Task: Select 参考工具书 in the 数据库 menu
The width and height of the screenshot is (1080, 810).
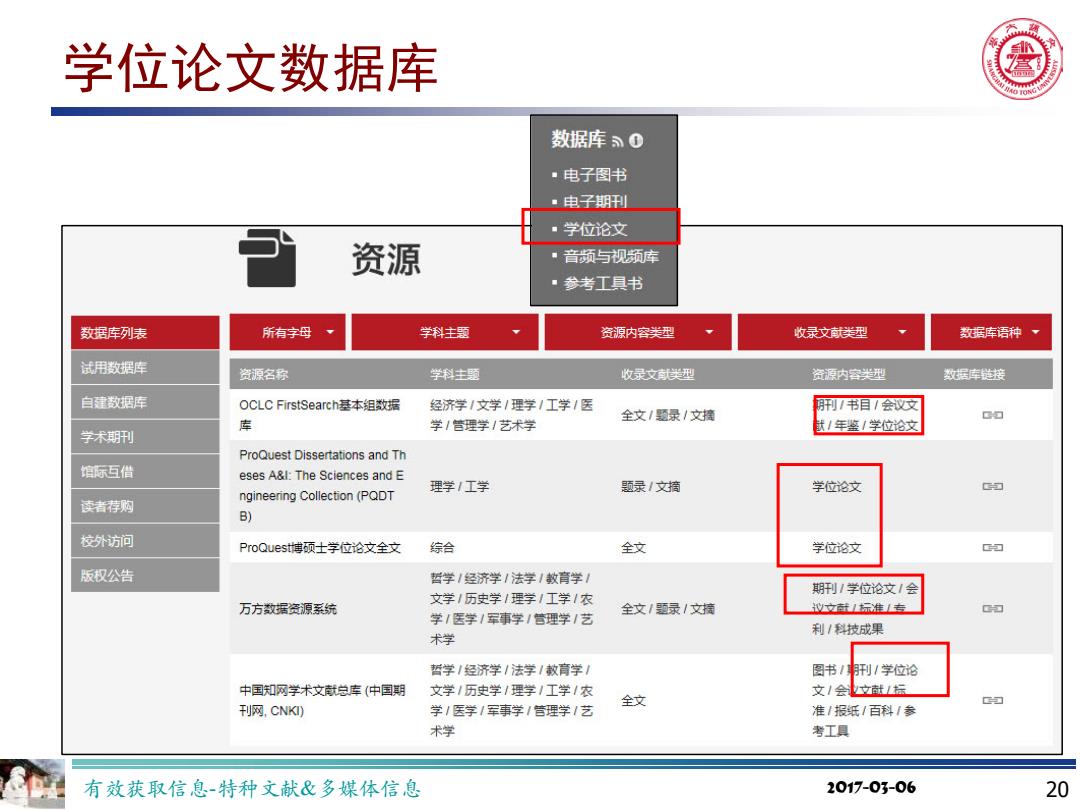Action: tap(603, 283)
